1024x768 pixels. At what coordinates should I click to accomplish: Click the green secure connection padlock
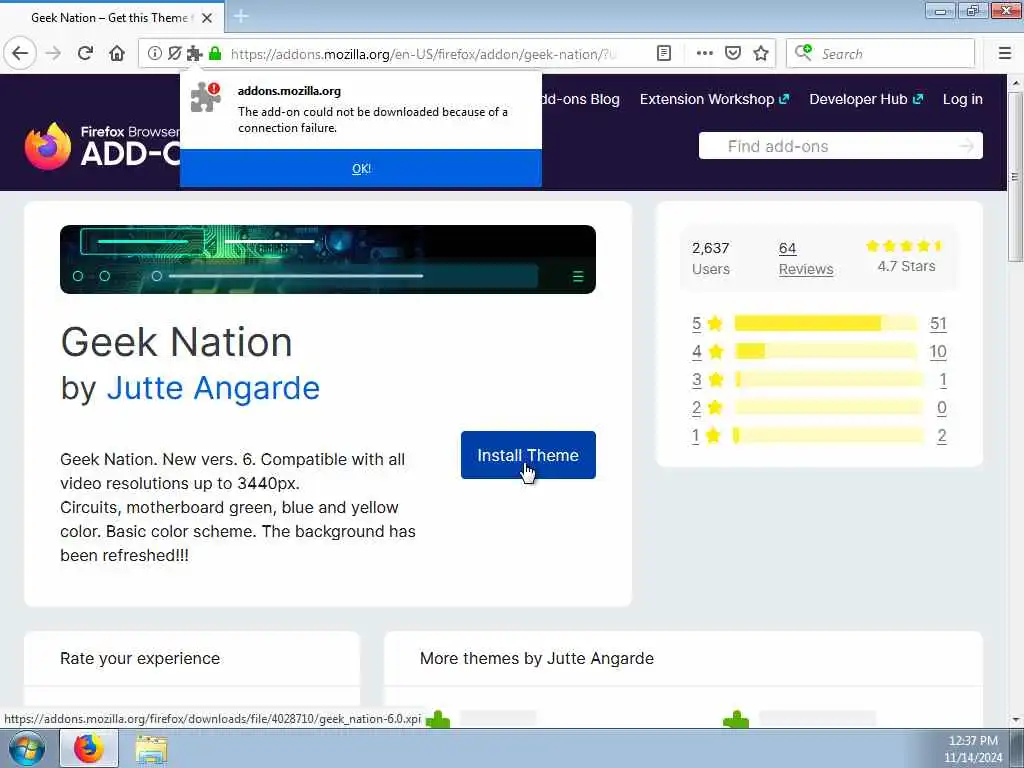pos(215,54)
